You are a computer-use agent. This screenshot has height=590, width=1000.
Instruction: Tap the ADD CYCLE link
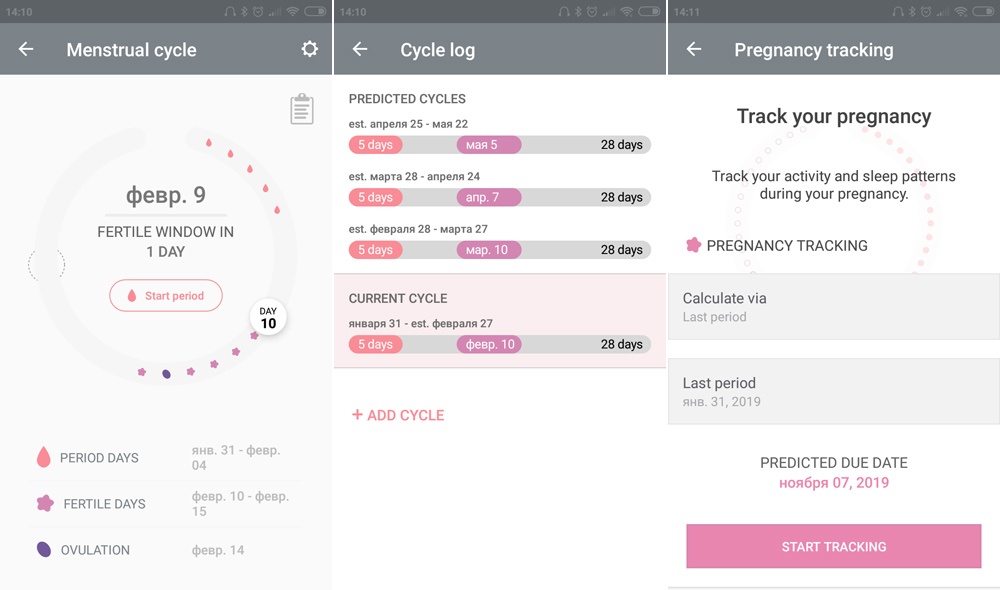pos(398,415)
